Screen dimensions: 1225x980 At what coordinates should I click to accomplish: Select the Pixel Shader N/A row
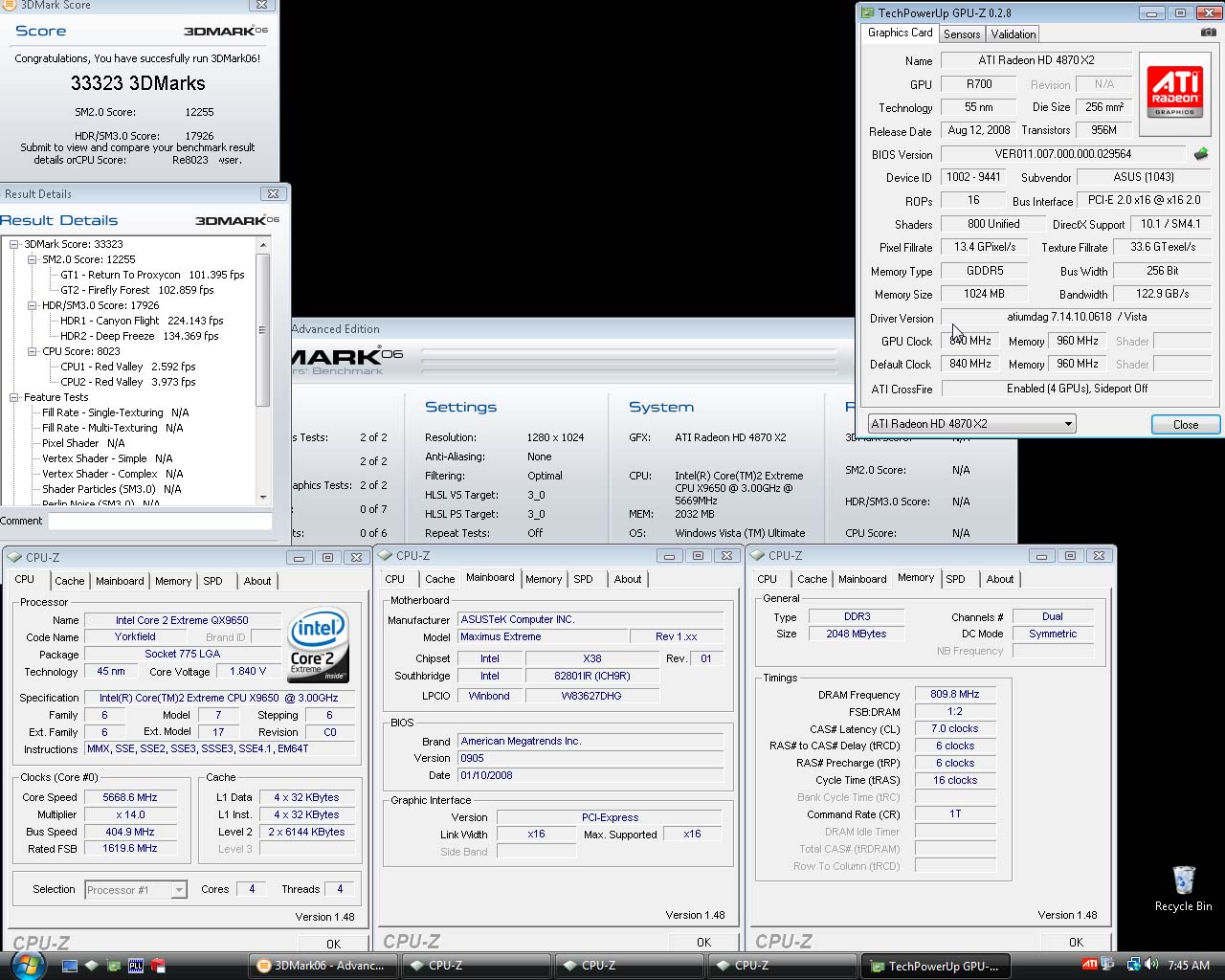[x=83, y=443]
